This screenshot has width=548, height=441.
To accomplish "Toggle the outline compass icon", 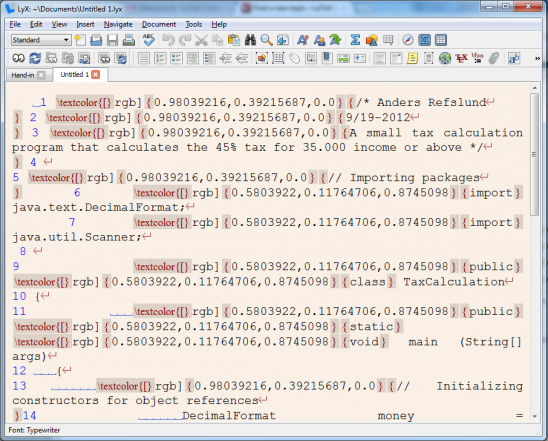I will point(408,40).
